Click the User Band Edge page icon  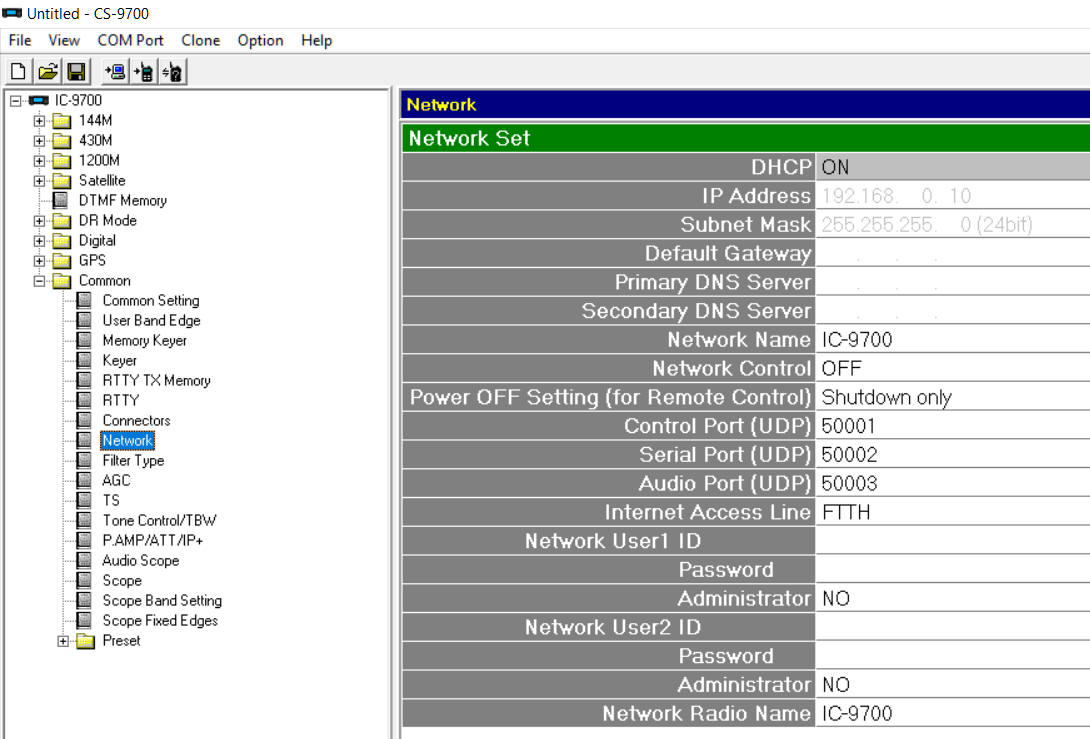click(x=84, y=320)
